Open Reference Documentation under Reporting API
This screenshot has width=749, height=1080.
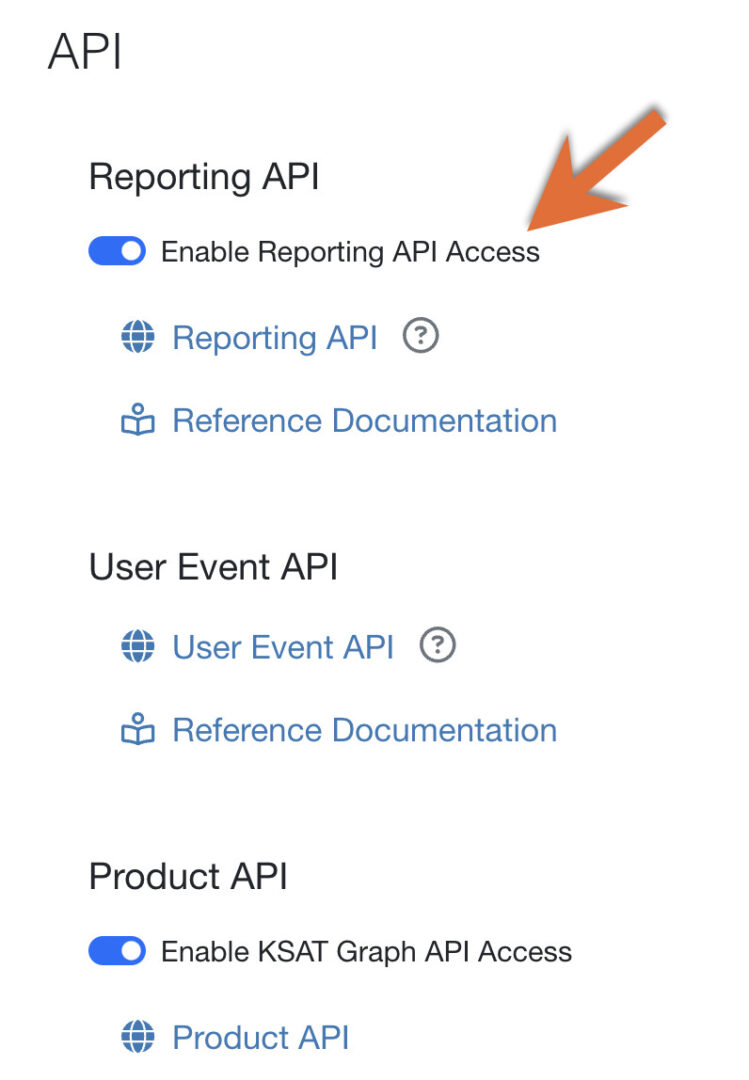365,421
